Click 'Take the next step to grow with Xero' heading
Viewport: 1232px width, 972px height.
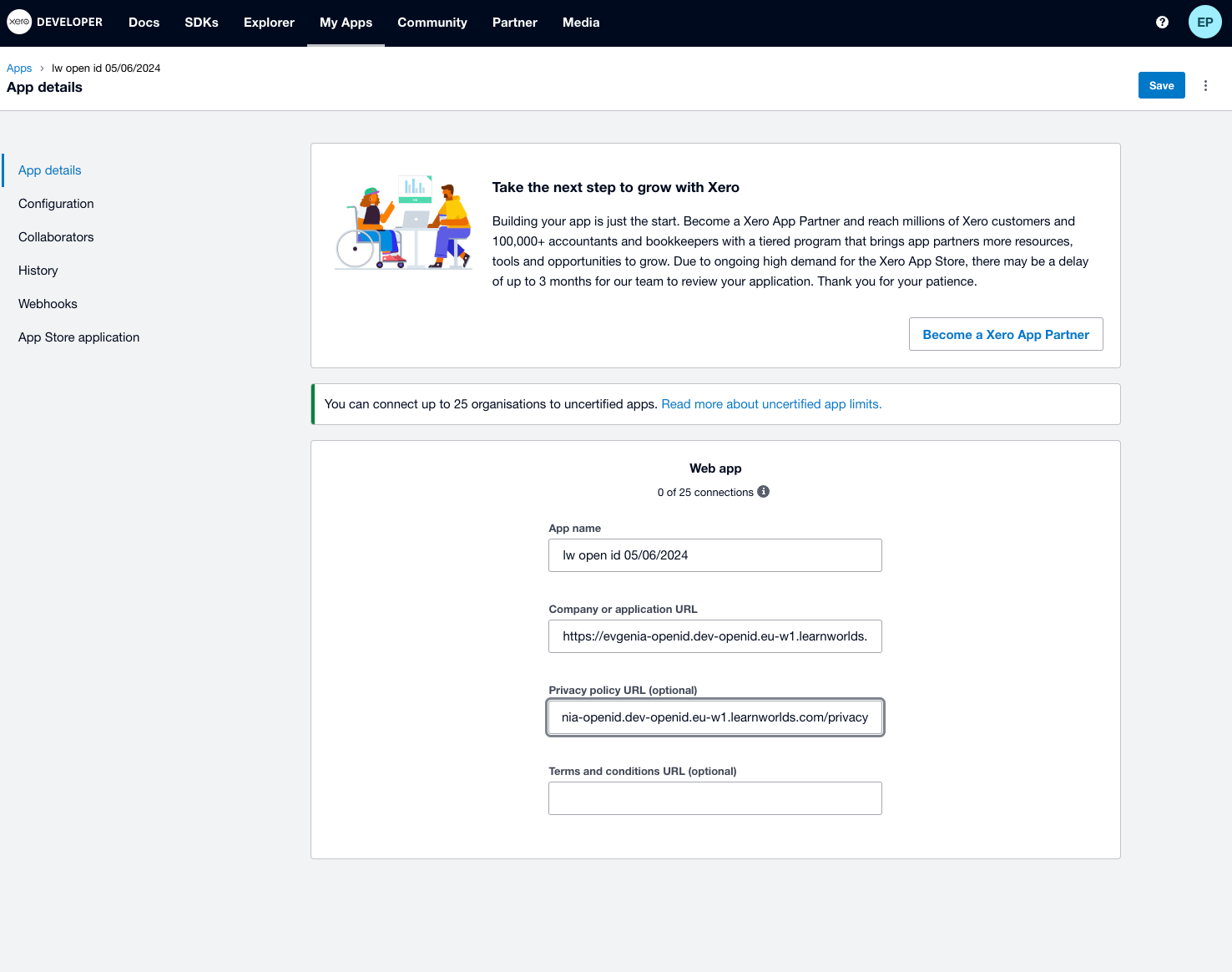(616, 187)
